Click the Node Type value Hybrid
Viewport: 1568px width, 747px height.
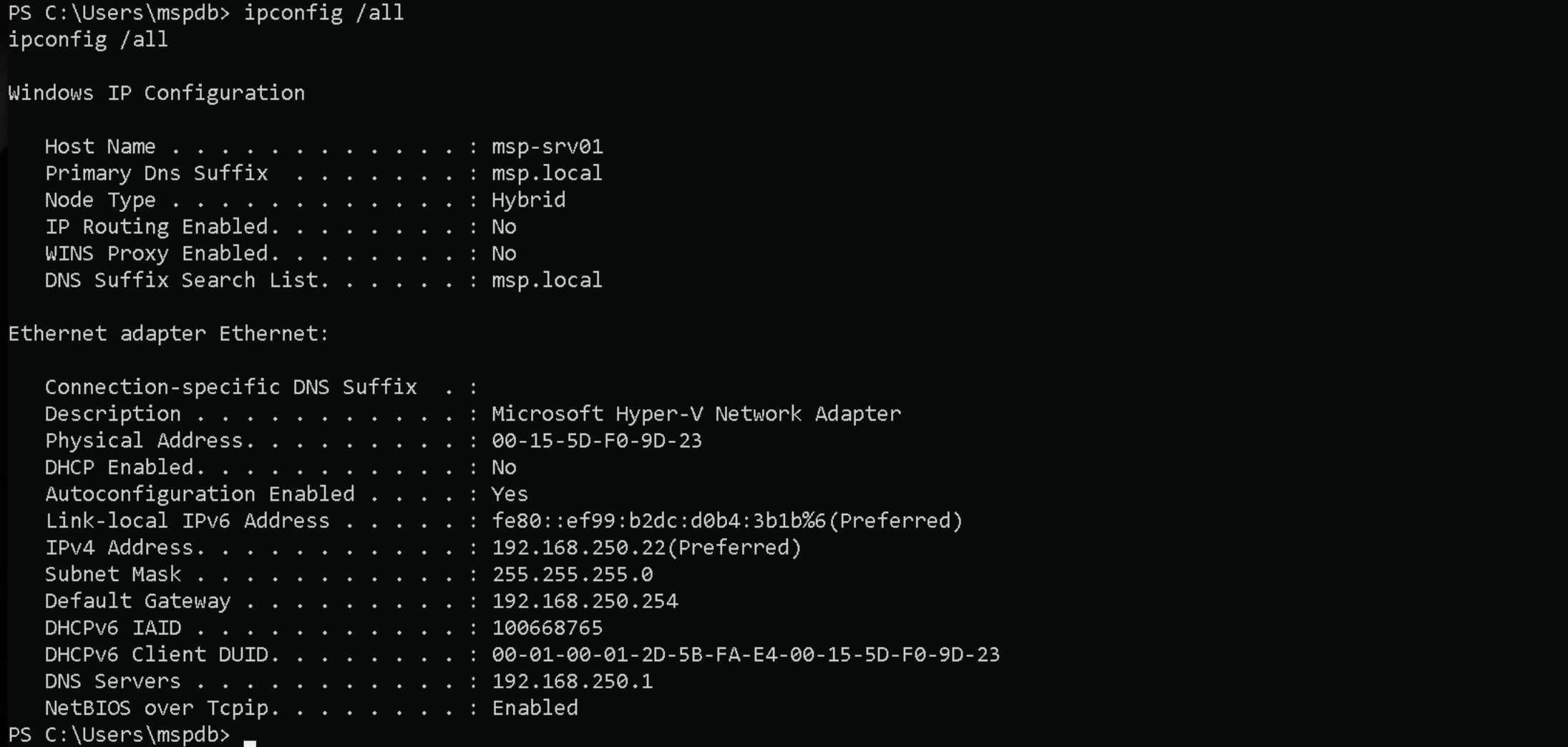point(528,200)
